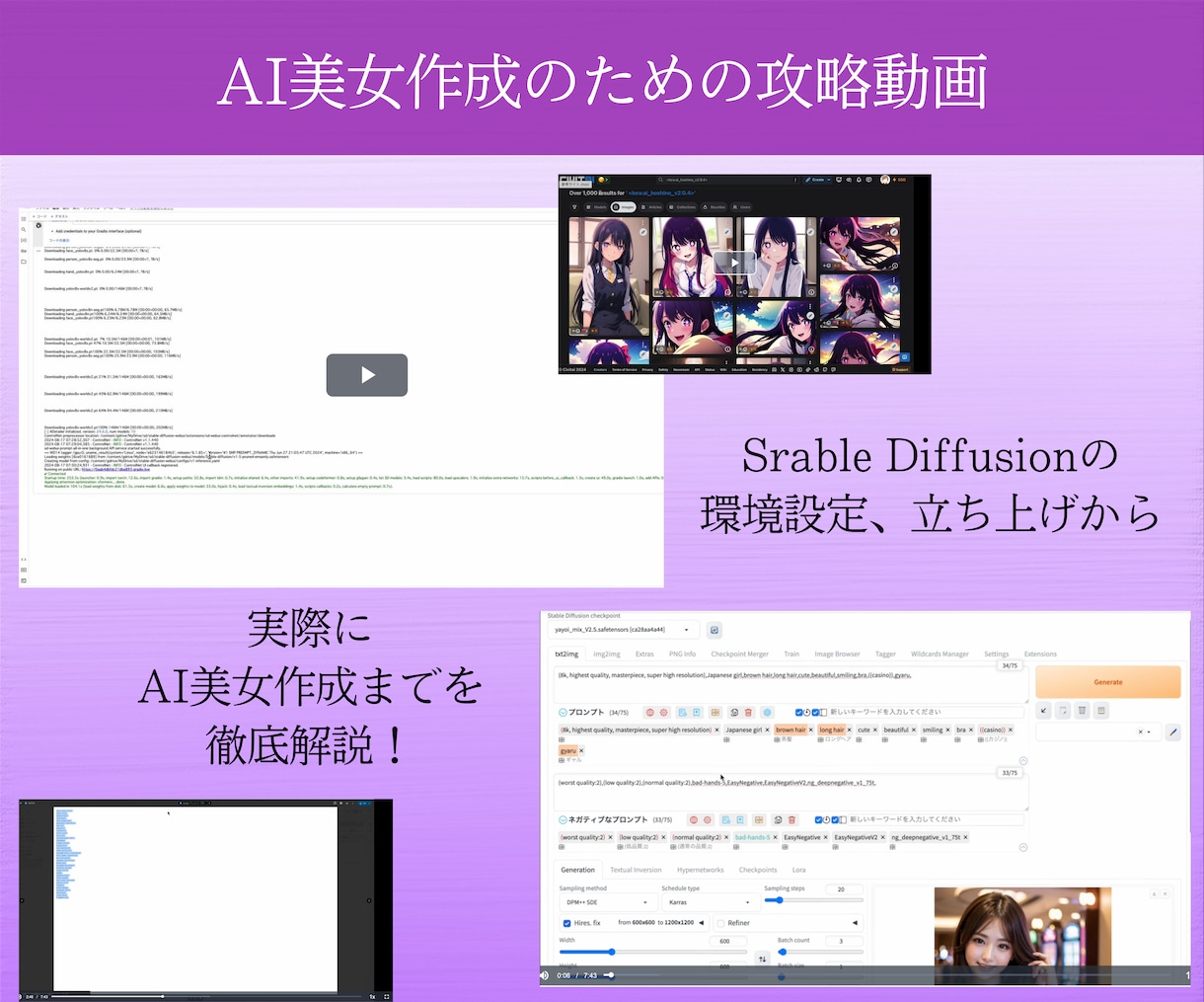Image resolution: width=1204 pixels, height=1002 pixels.
Task: Adjust the Sampling steps slider
Action: [x=813, y=900]
